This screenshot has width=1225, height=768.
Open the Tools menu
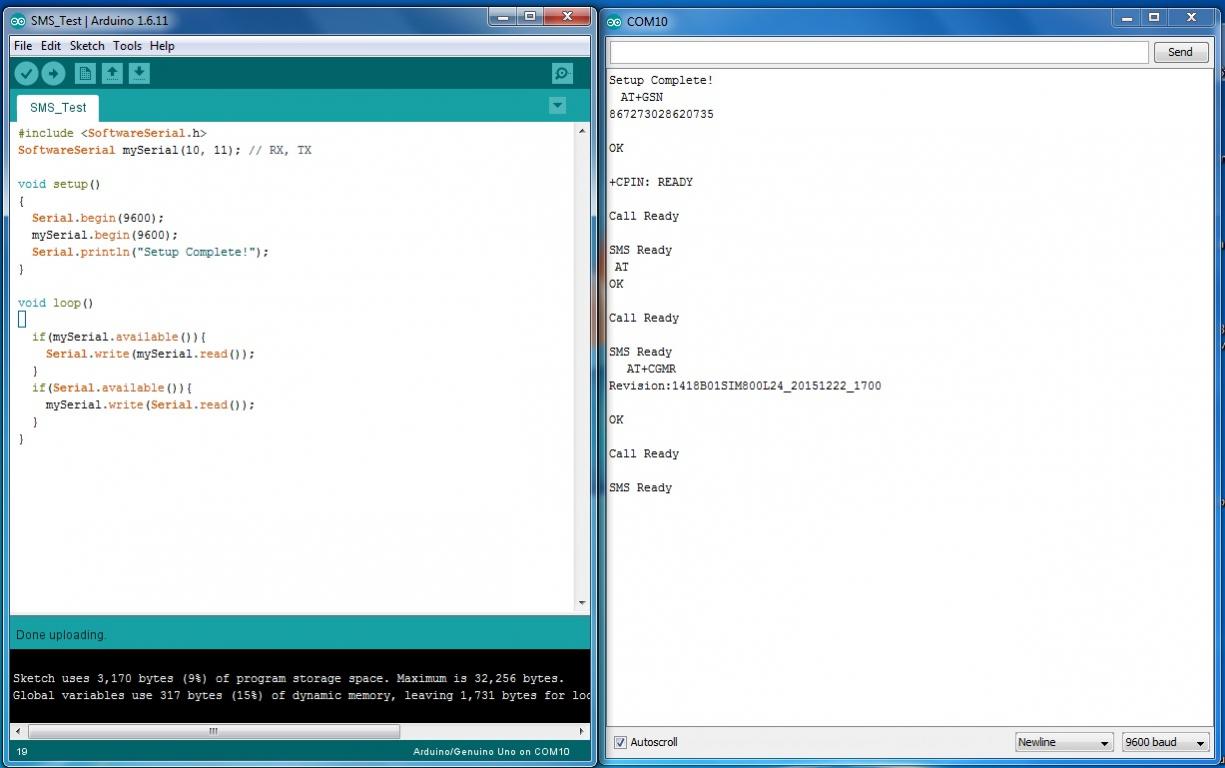(x=127, y=46)
